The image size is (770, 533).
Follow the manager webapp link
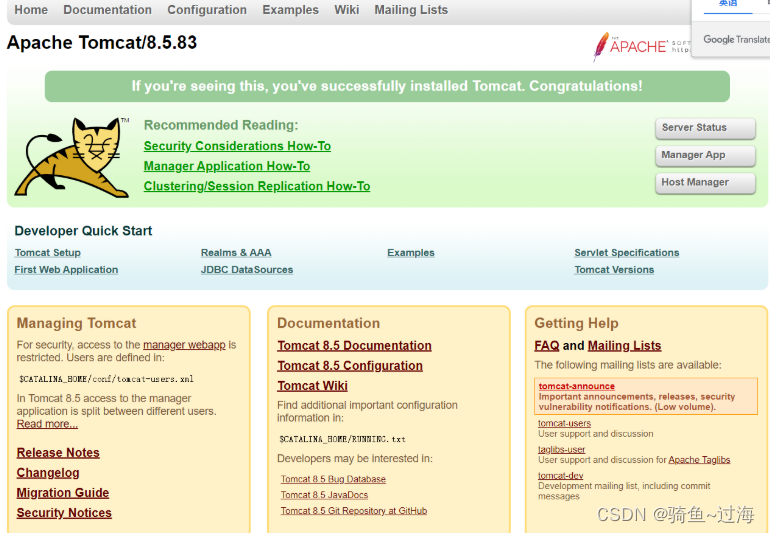tap(184, 345)
